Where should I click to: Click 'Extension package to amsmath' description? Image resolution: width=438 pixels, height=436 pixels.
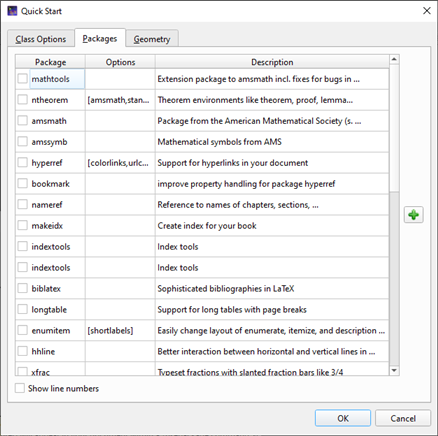pyautogui.click(x=258, y=79)
